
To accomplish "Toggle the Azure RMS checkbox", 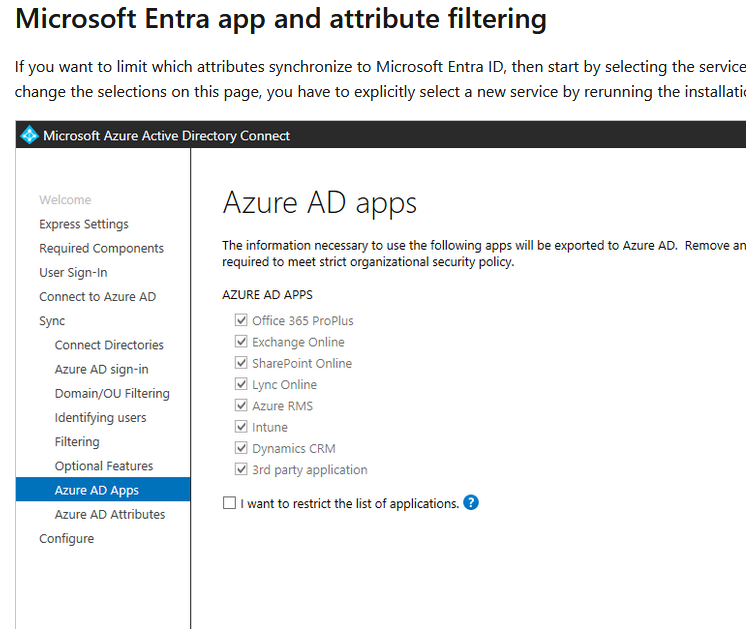I will click(x=241, y=405).
